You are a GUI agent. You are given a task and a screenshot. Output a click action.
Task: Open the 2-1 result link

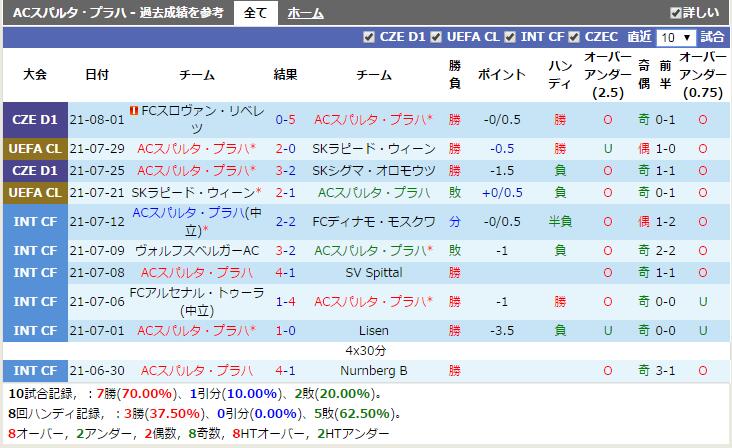(285, 193)
